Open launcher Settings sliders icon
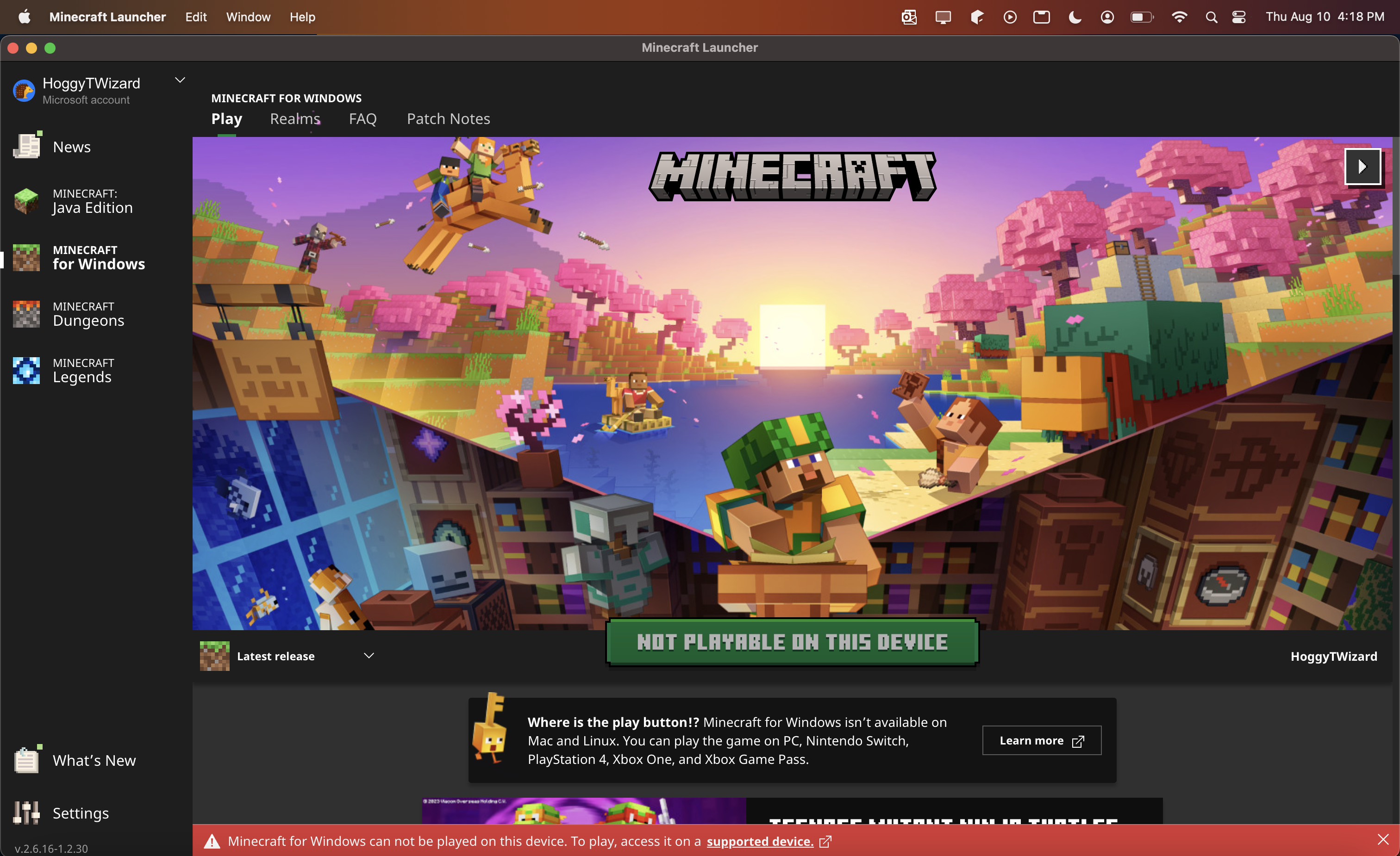Image resolution: width=1400 pixels, height=856 pixels. 26,813
